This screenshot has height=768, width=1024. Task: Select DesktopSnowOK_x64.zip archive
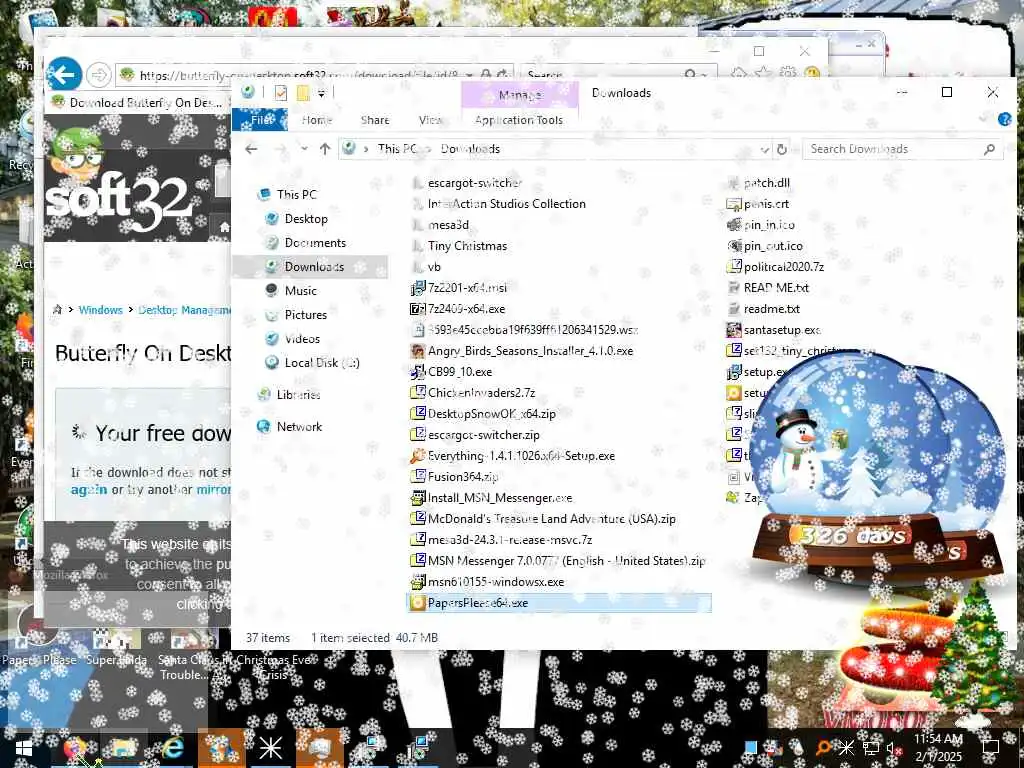pos(483,413)
